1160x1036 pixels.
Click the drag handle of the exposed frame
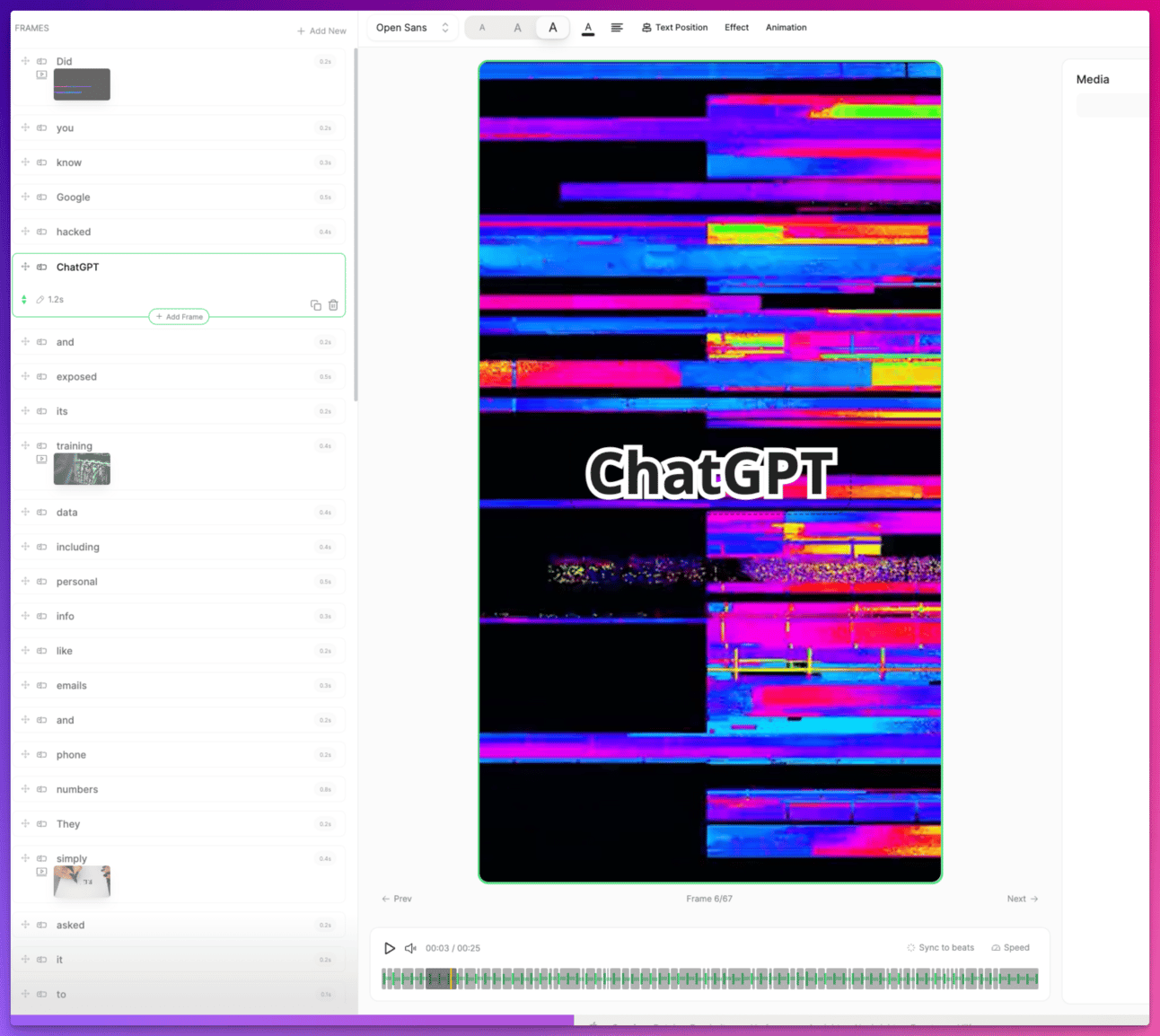[25, 376]
